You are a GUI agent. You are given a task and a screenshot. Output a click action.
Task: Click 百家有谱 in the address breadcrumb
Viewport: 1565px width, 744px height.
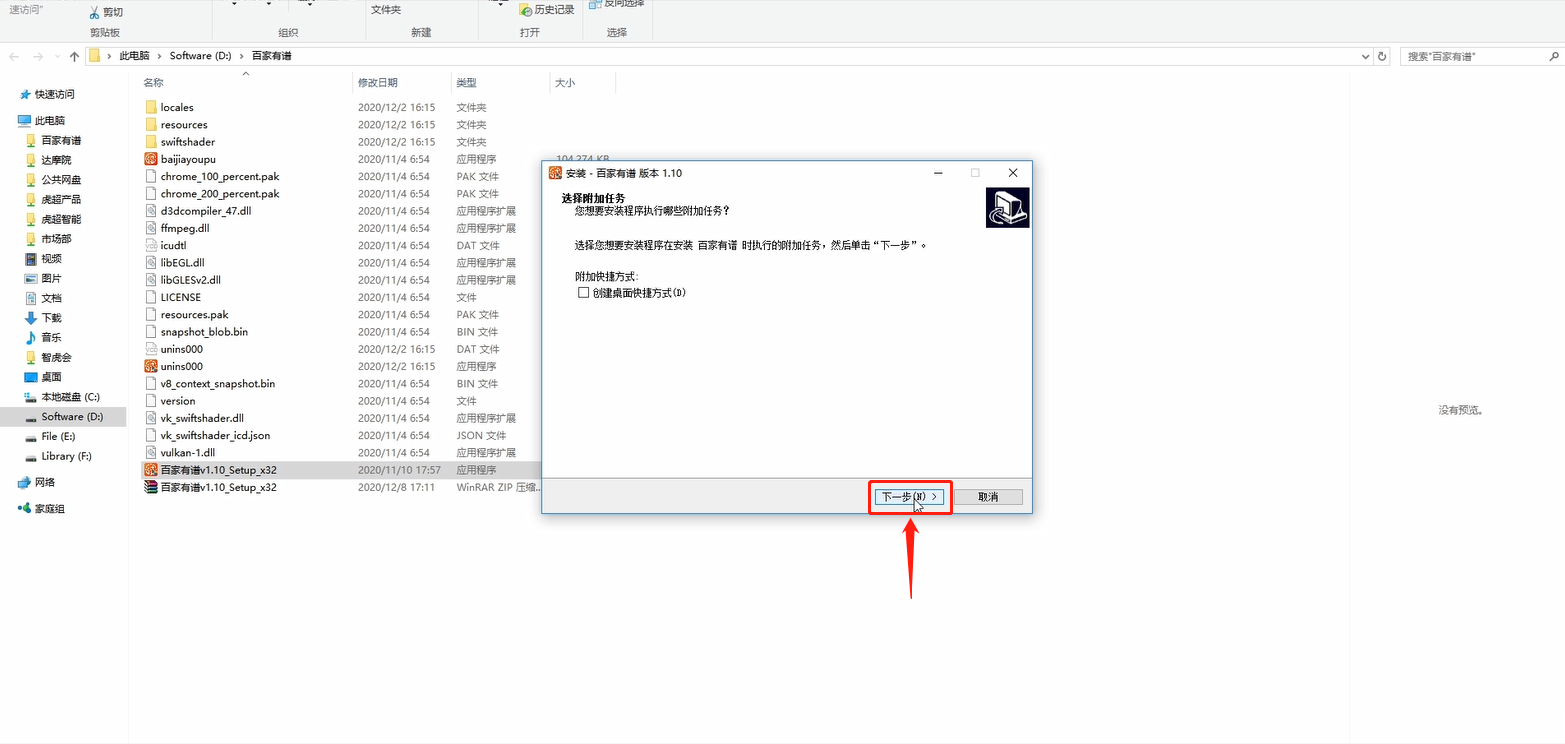pyautogui.click(x=271, y=56)
